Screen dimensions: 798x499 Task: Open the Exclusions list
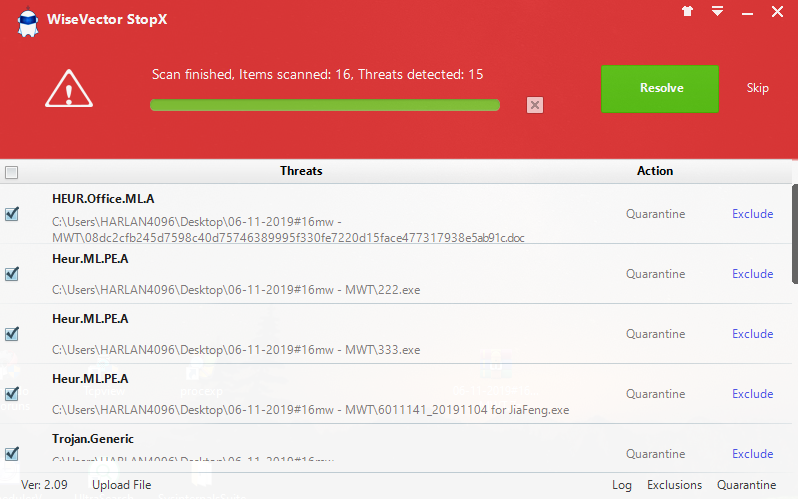[x=674, y=485]
